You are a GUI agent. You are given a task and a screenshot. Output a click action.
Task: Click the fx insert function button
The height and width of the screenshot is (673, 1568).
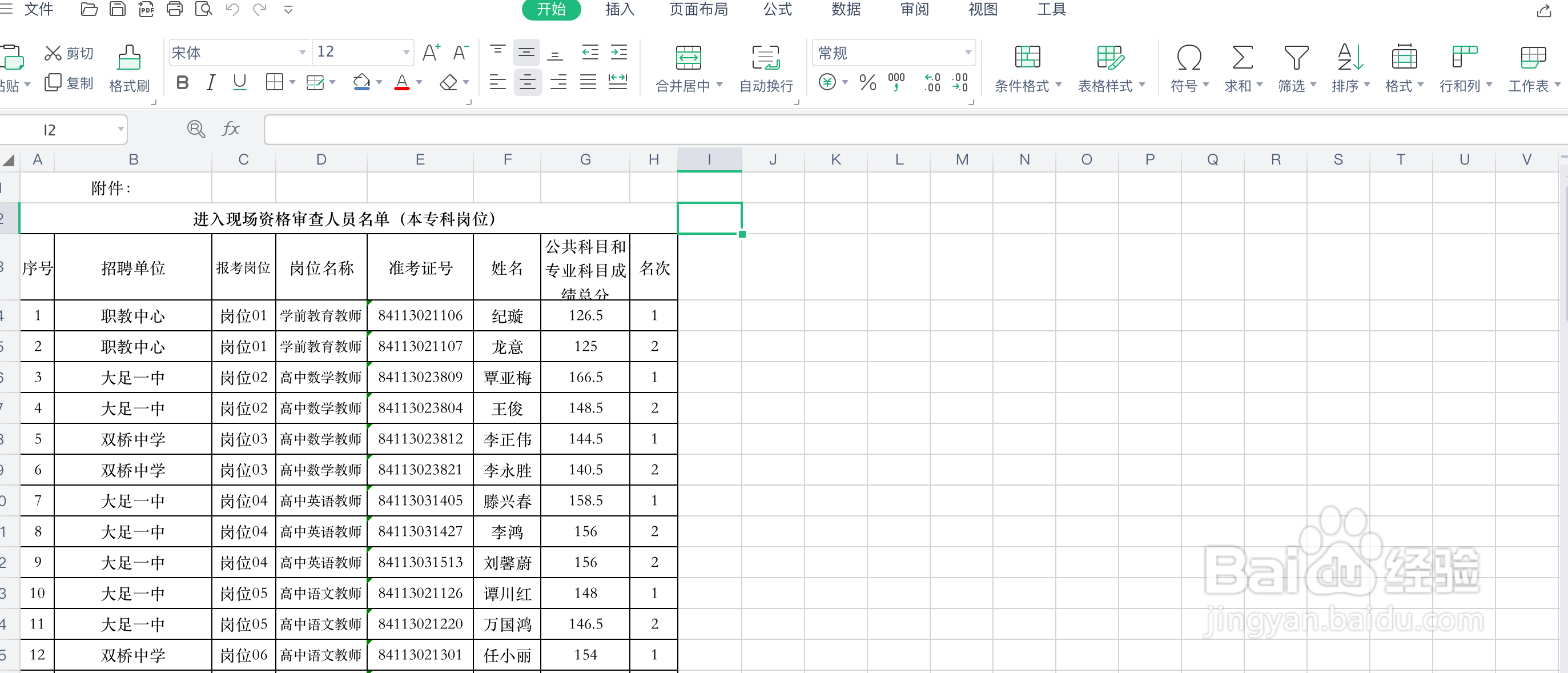(x=231, y=129)
